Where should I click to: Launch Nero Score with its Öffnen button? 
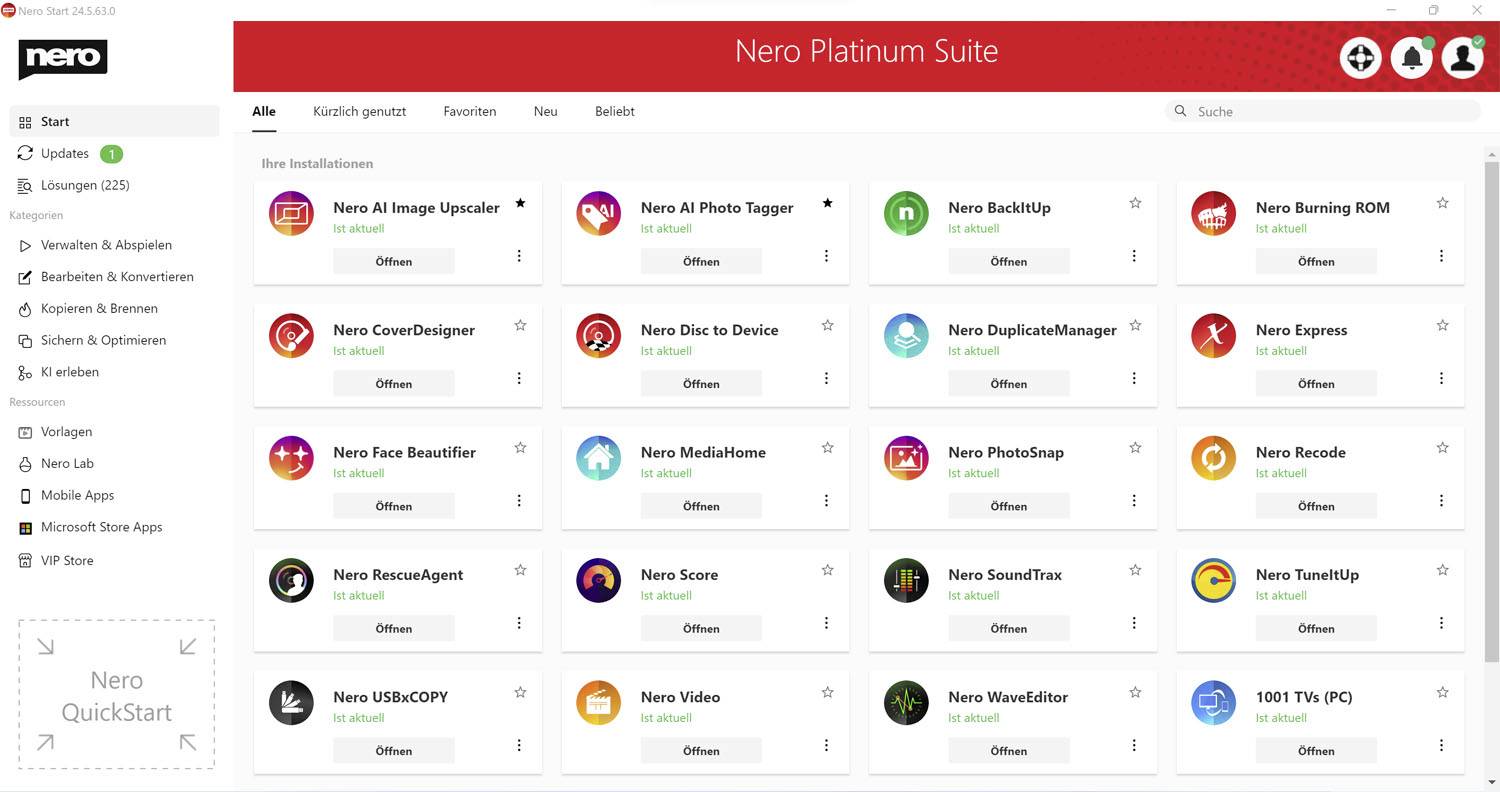click(x=701, y=628)
